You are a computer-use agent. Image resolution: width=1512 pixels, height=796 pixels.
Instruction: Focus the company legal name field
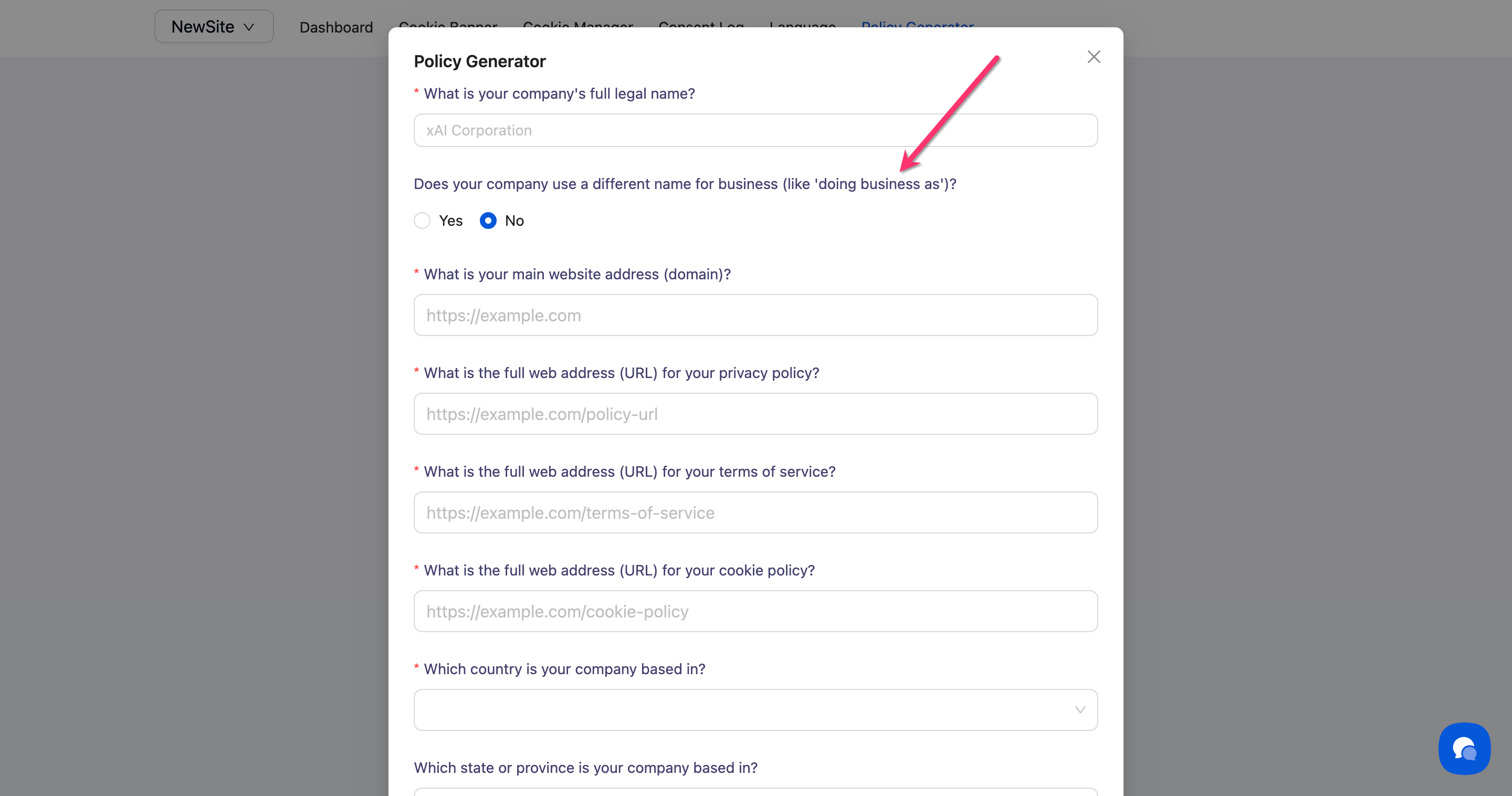coord(755,130)
